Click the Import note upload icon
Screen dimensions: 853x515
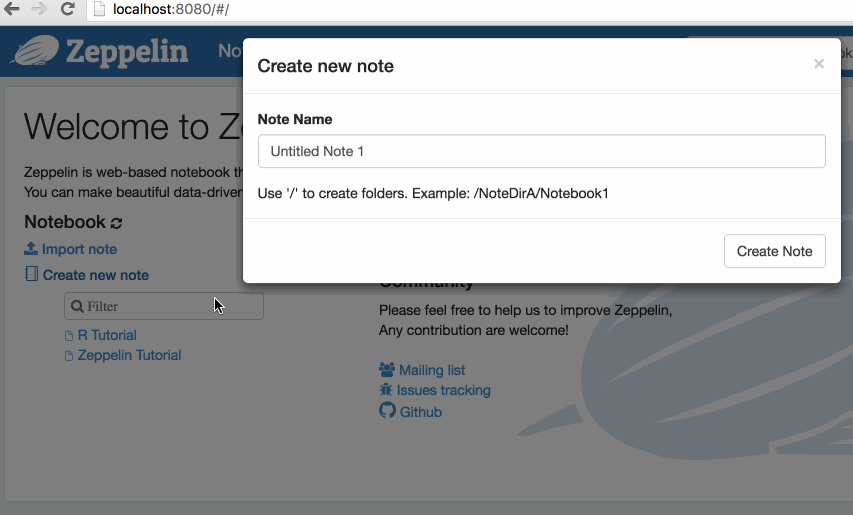pos(31,249)
